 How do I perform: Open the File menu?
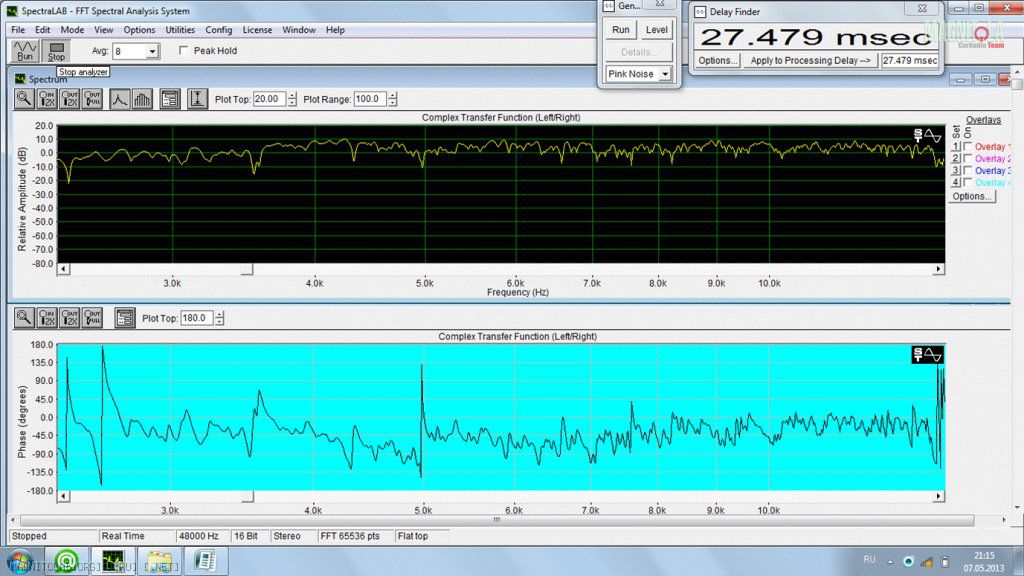tap(18, 30)
